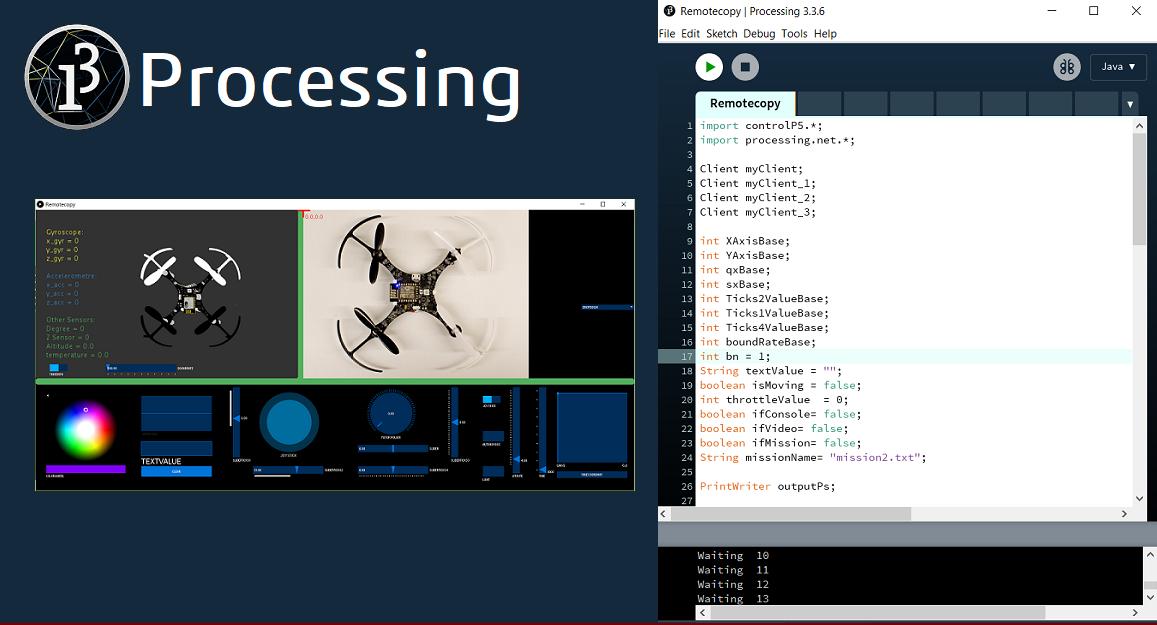Click the middle dark square button below the toggle
The image size is (1157, 625).
coord(493,436)
